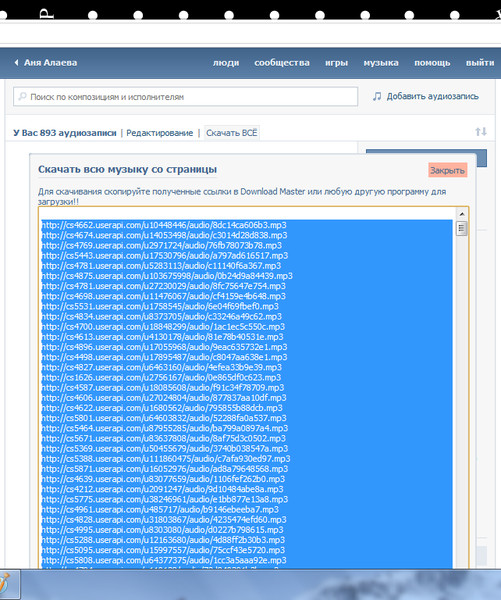This screenshot has height=600, width=501.
Task: Click the search field for compositions
Action: pyautogui.click(x=186, y=96)
